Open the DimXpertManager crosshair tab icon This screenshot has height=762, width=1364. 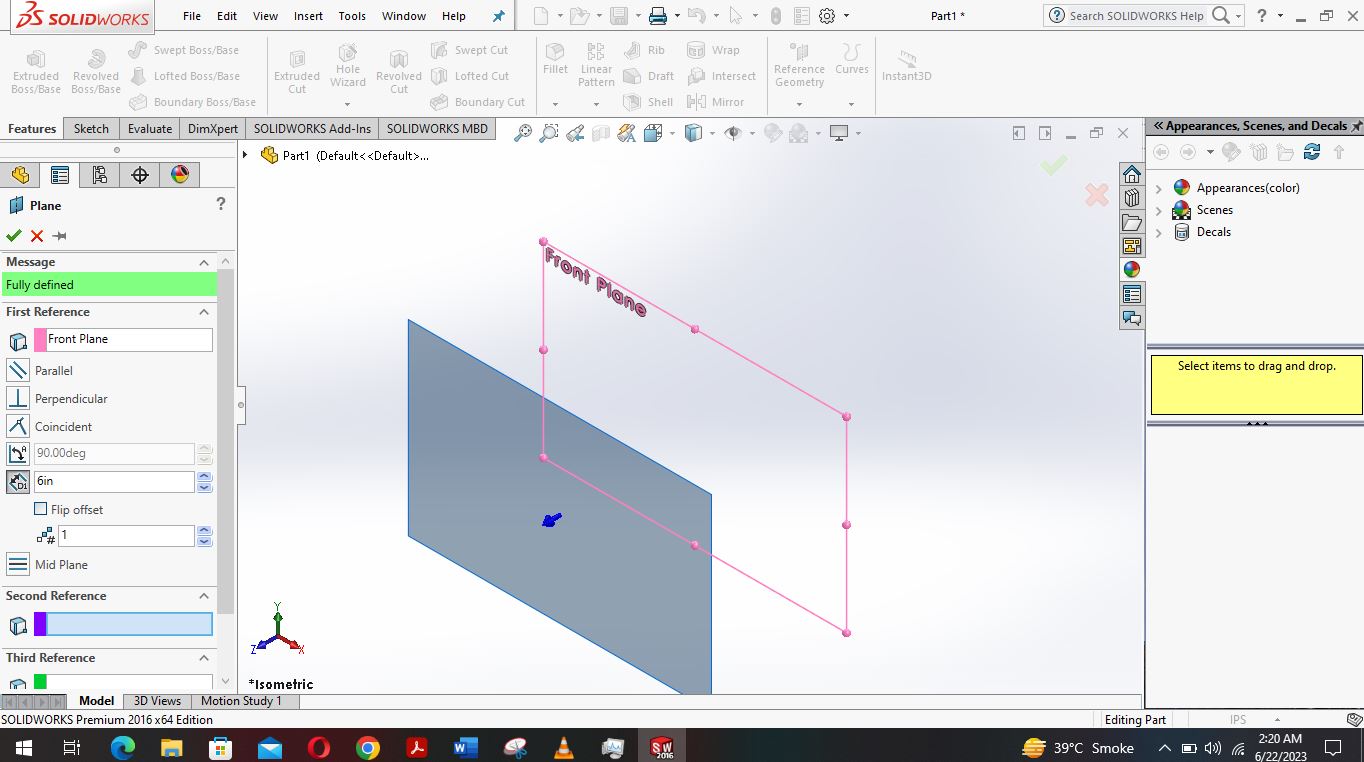[140, 175]
